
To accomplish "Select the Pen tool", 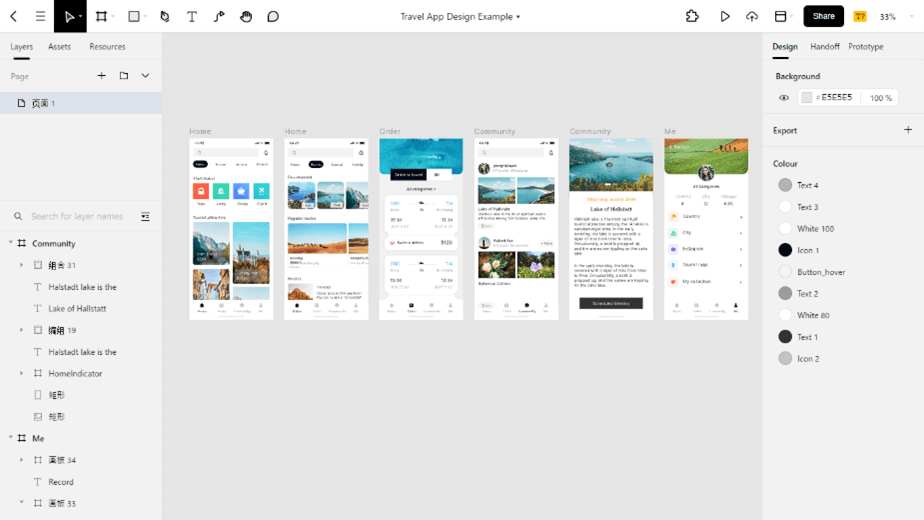I will [165, 17].
